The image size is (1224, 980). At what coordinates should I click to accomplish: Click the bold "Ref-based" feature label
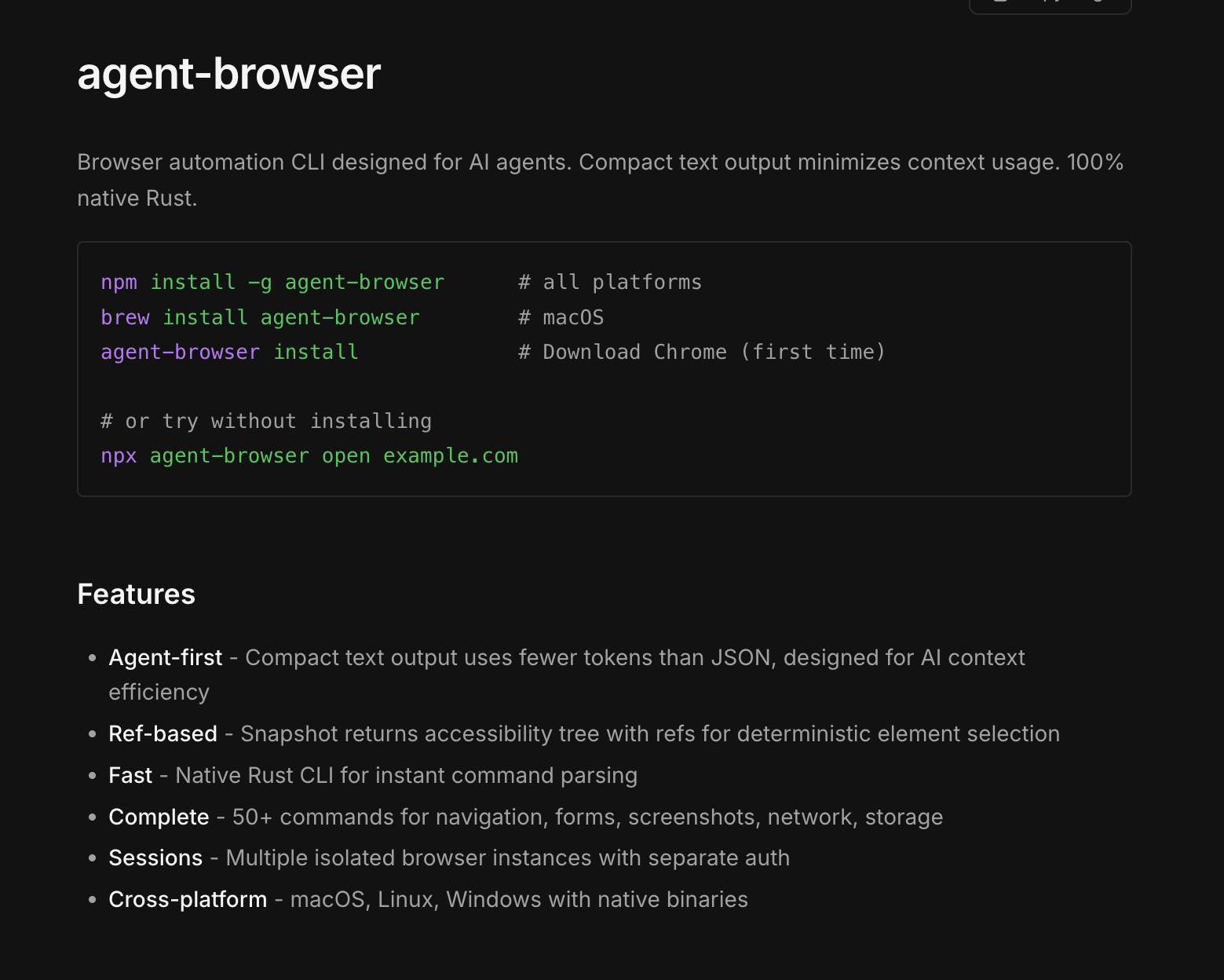point(163,733)
